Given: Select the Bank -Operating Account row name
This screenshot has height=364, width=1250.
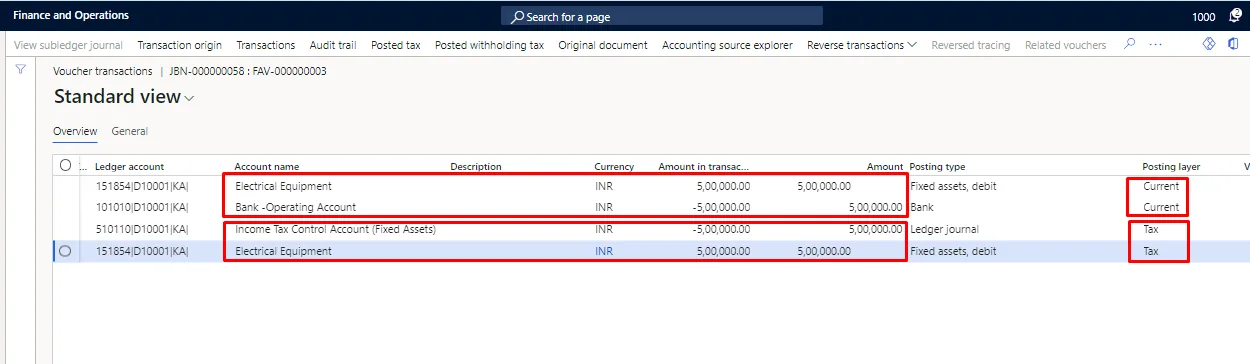Looking at the screenshot, I should click(x=296, y=207).
